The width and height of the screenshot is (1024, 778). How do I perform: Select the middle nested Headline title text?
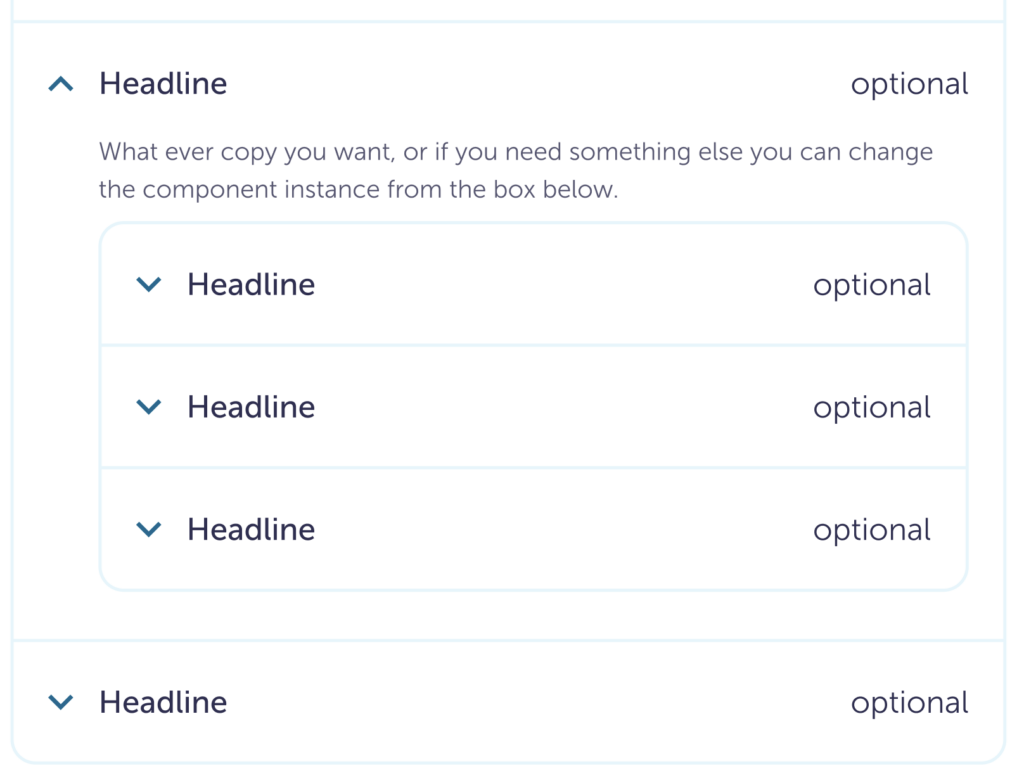251,407
